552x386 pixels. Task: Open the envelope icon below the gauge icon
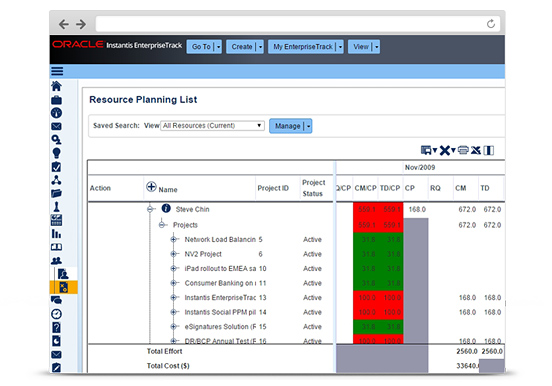point(56,126)
